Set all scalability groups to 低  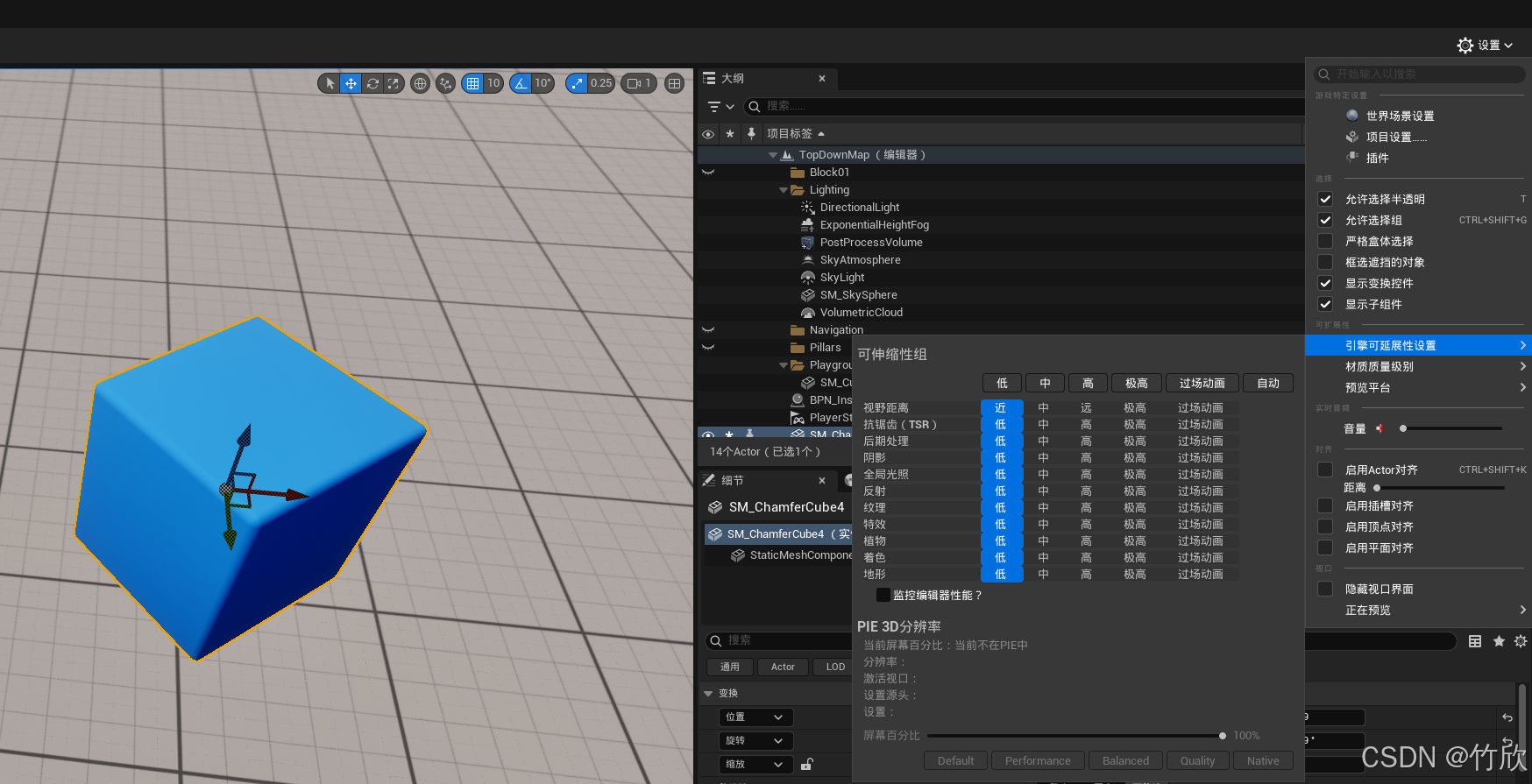click(1002, 383)
